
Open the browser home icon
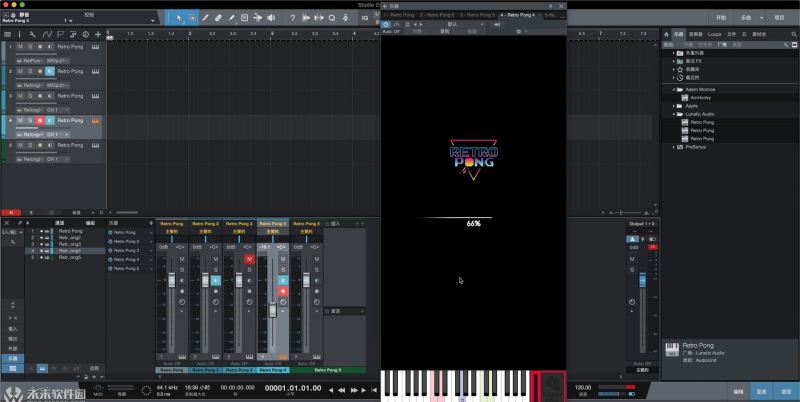click(x=666, y=34)
